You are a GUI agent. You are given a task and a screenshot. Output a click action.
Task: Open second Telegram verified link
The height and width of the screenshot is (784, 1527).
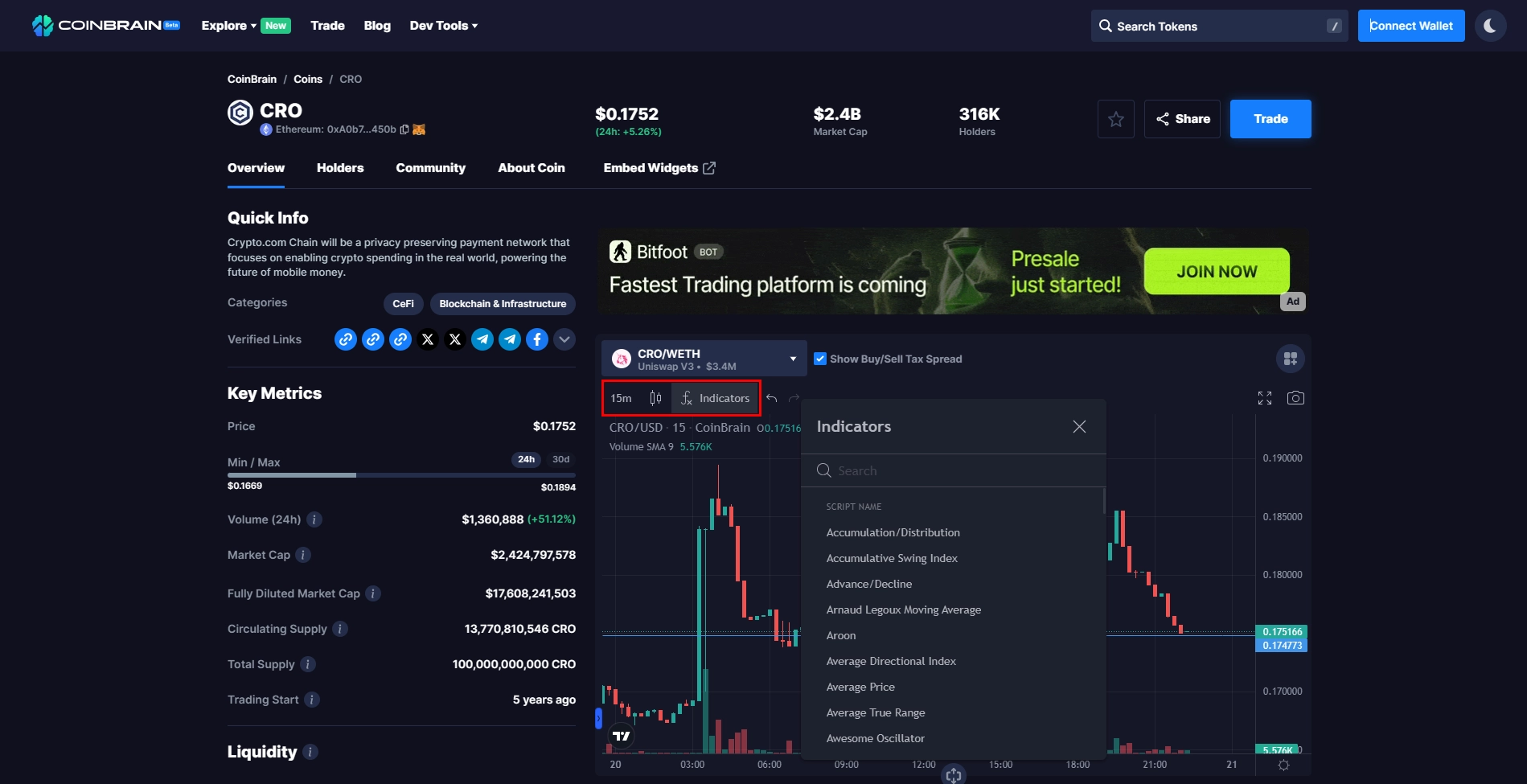point(510,339)
